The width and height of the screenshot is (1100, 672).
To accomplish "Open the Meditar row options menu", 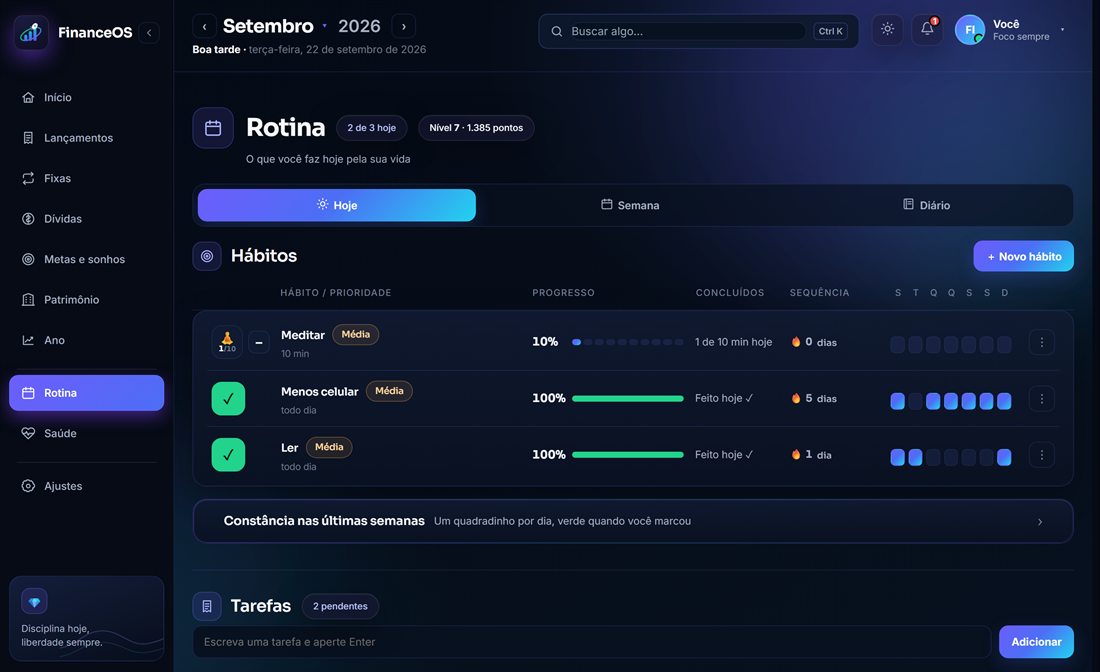I will 1042,342.
